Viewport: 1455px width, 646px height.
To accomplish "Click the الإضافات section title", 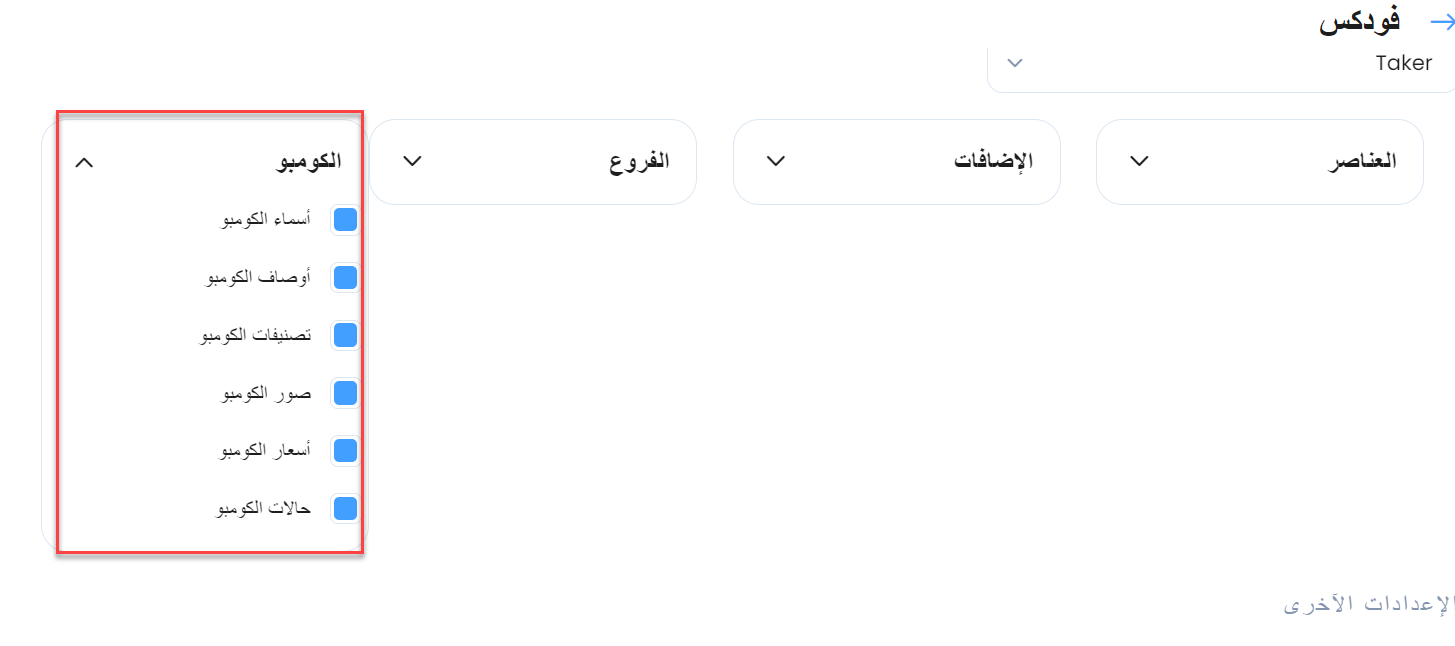I will pyautogui.click(x=993, y=161).
